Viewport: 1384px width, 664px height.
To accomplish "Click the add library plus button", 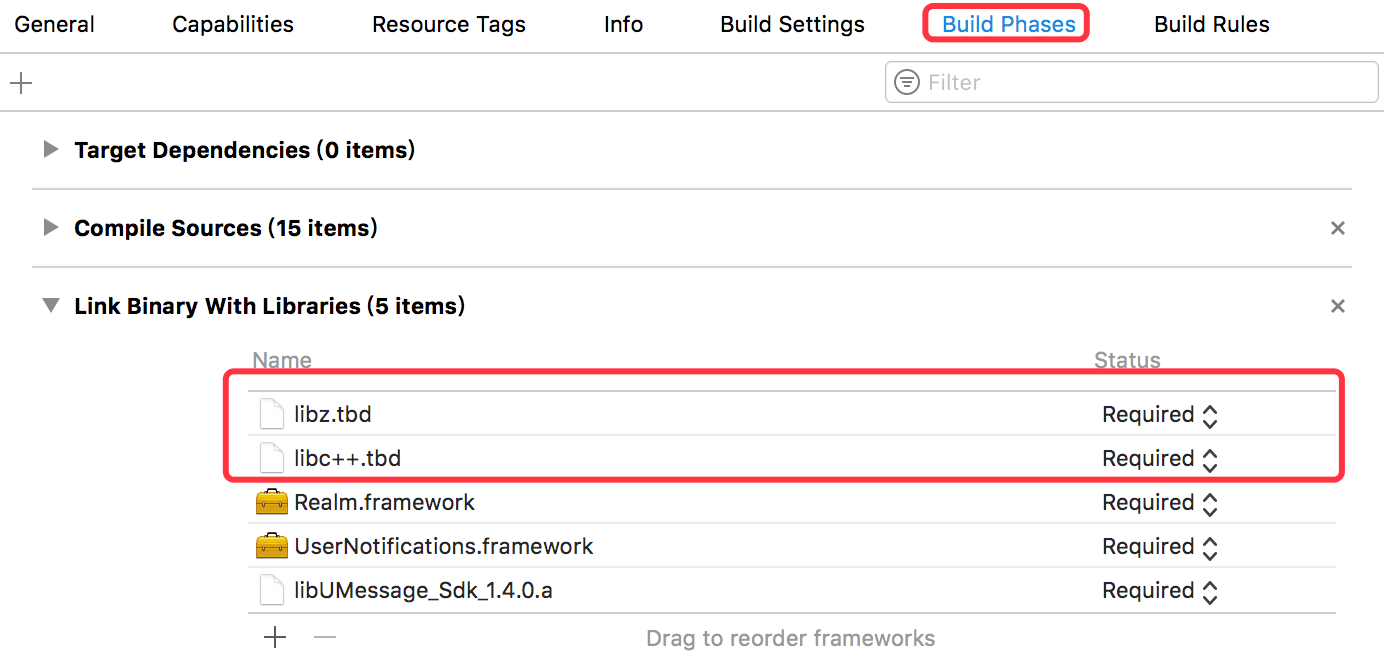I will pos(275,637).
